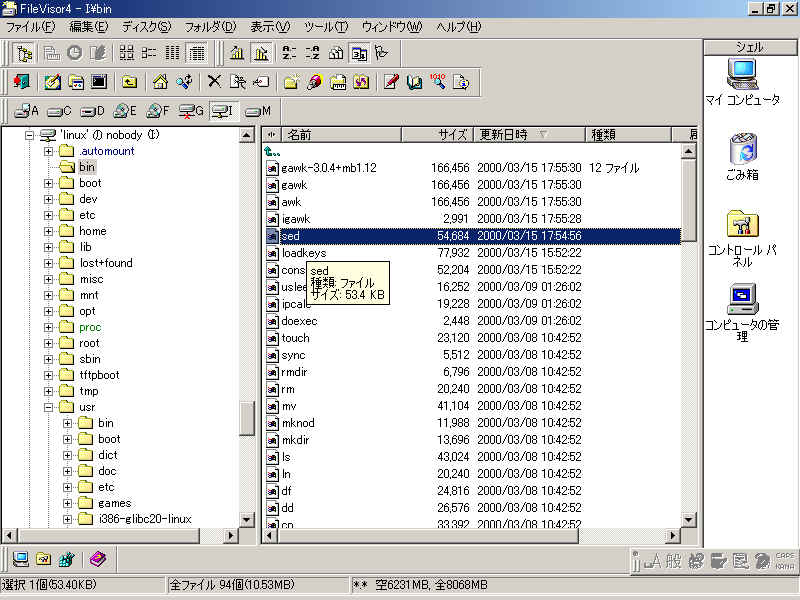This screenshot has height=600, width=800.
Task: Click the file list horizontal scrollbar thumb
Action: tap(429, 536)
